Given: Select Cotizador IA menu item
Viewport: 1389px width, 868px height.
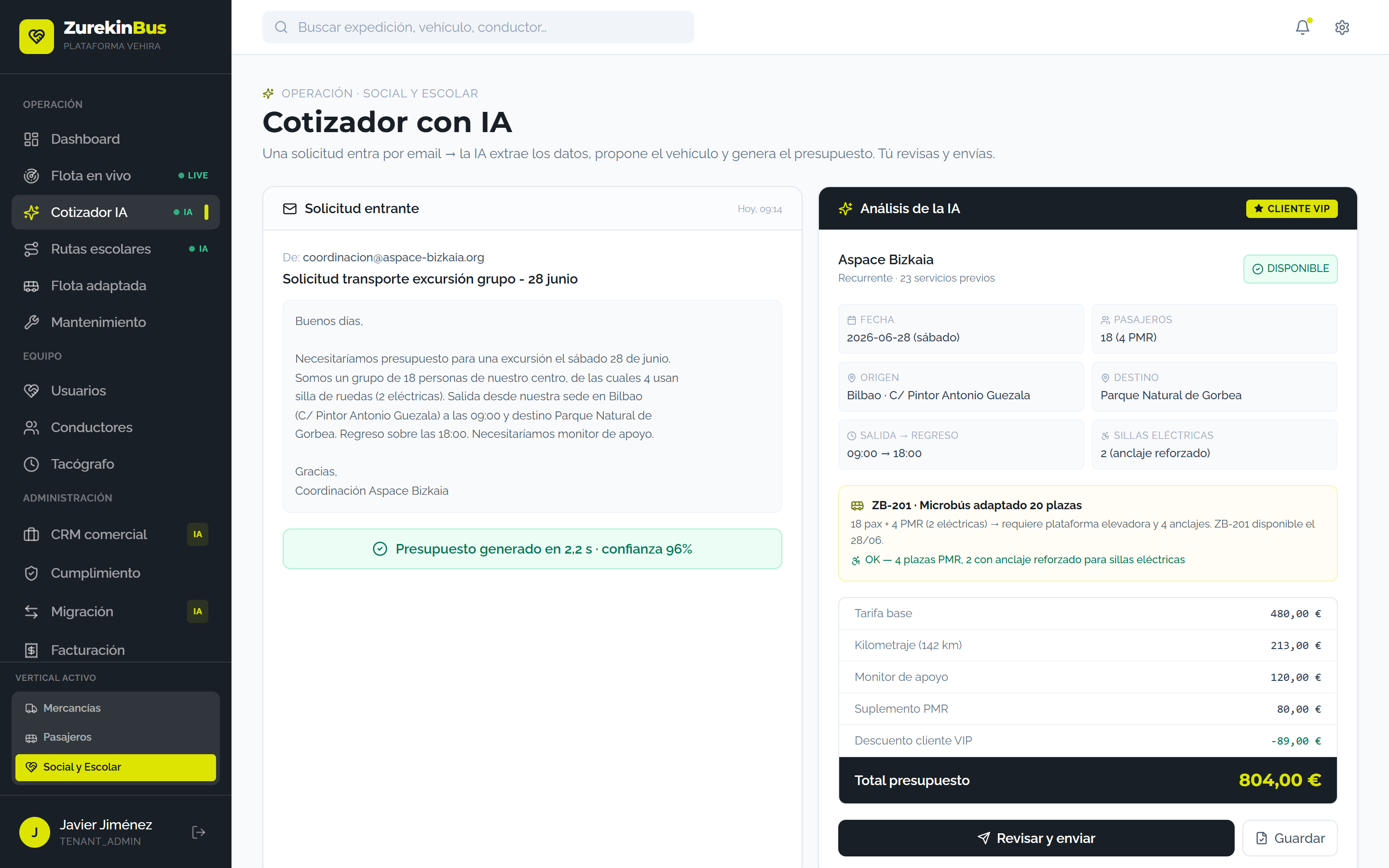Looking at the screenshot, I should [115, 212].
